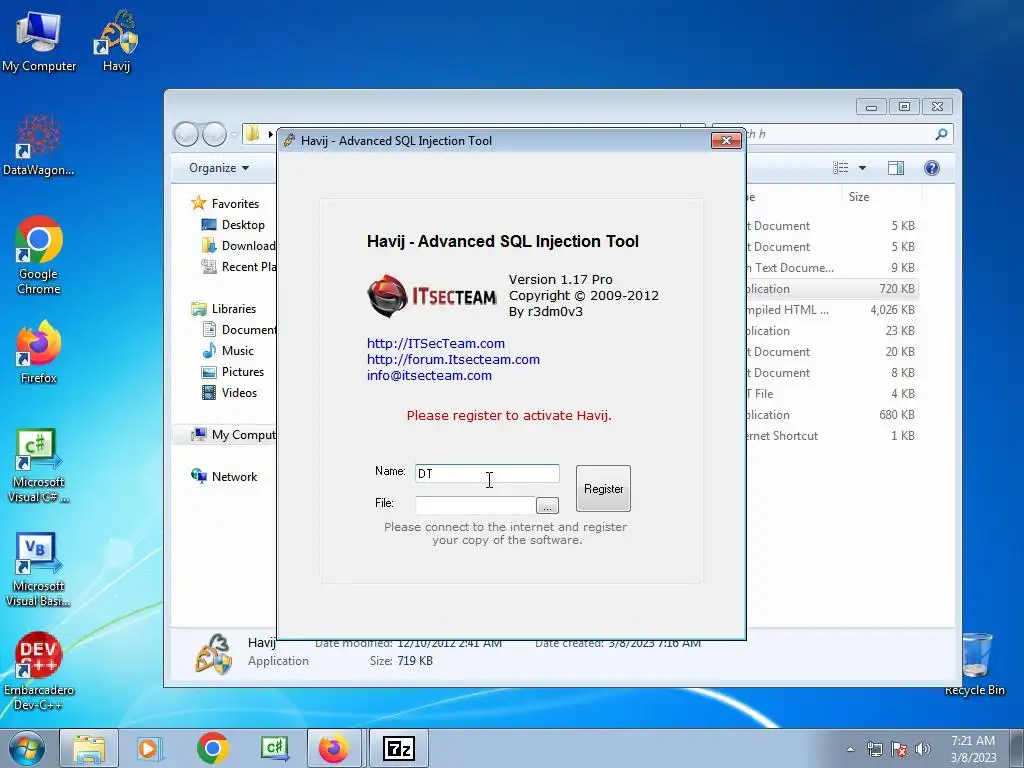The width and height of the screenshot is (1024, 768).
Task: Open 7-Zip taskbar icon
Action: tap(399, 748)
